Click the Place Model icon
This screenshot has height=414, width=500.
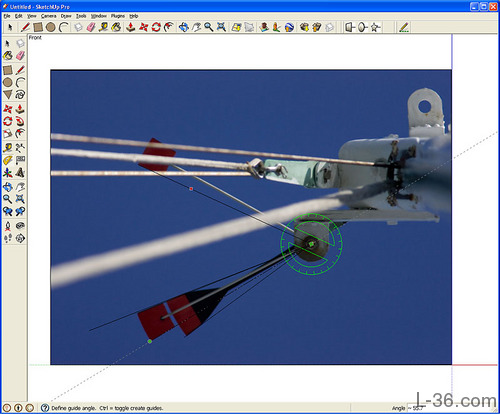tap(264, 27)
